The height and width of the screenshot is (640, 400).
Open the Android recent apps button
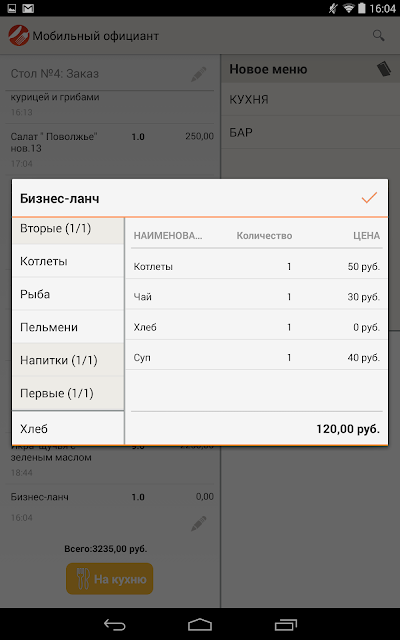(x=286, y=624)
